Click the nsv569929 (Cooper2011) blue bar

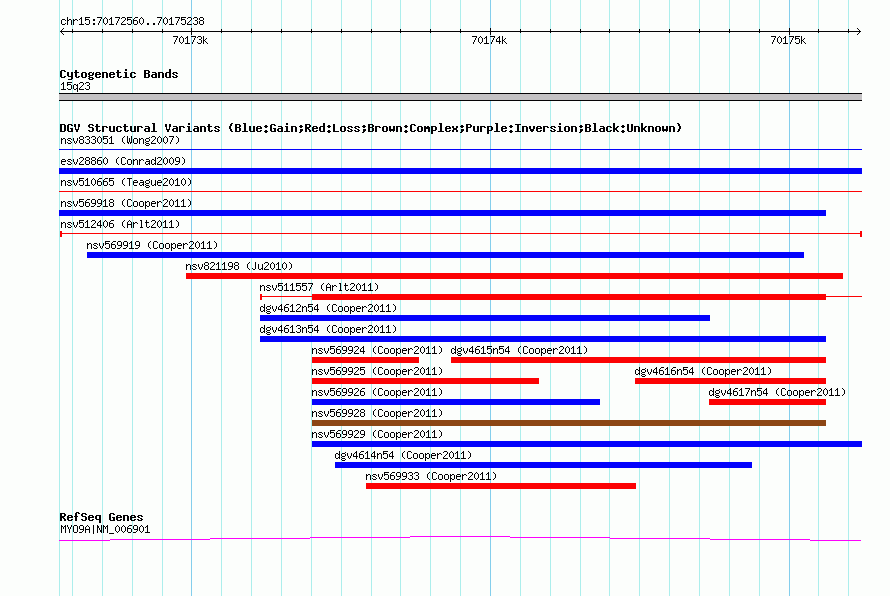click(x=587, y=444)
